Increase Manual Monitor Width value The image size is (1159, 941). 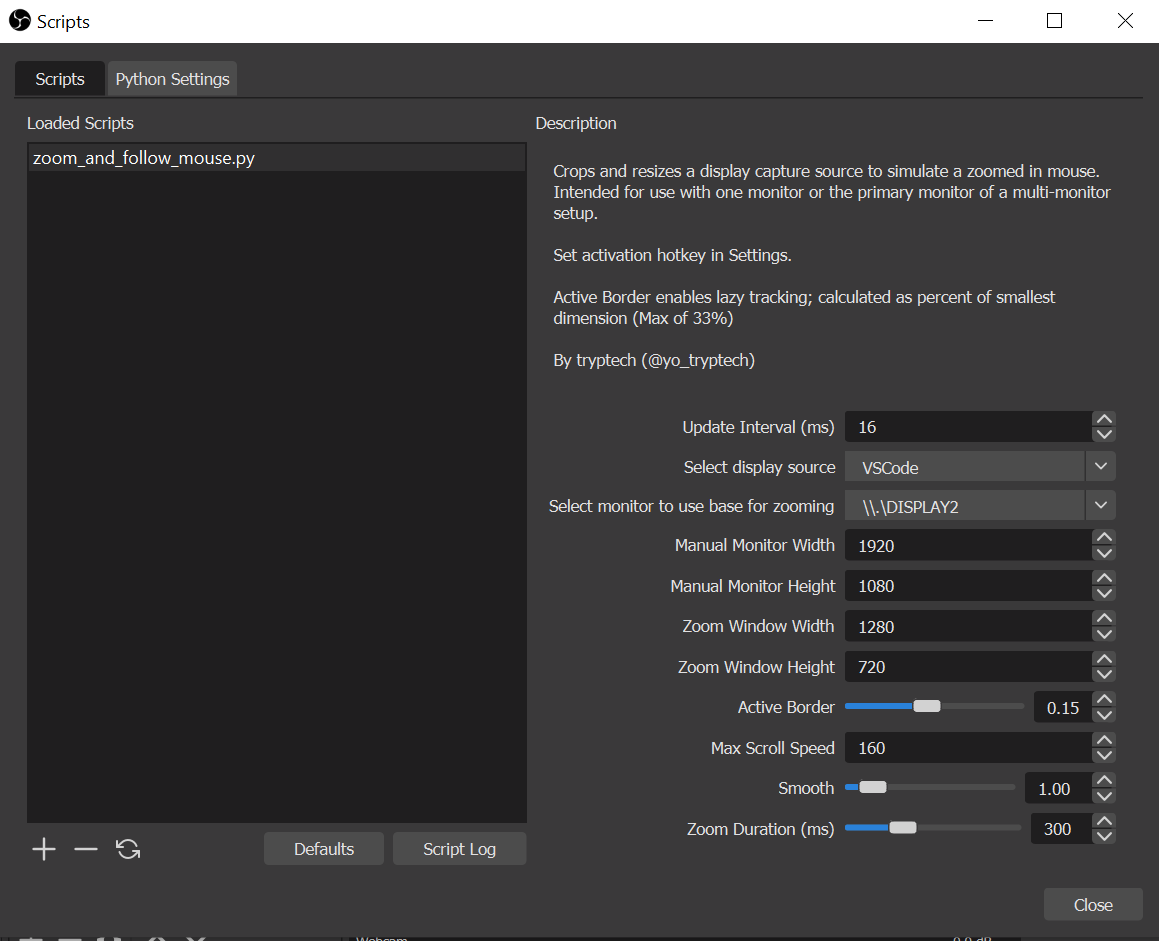tap(1104, 537)
